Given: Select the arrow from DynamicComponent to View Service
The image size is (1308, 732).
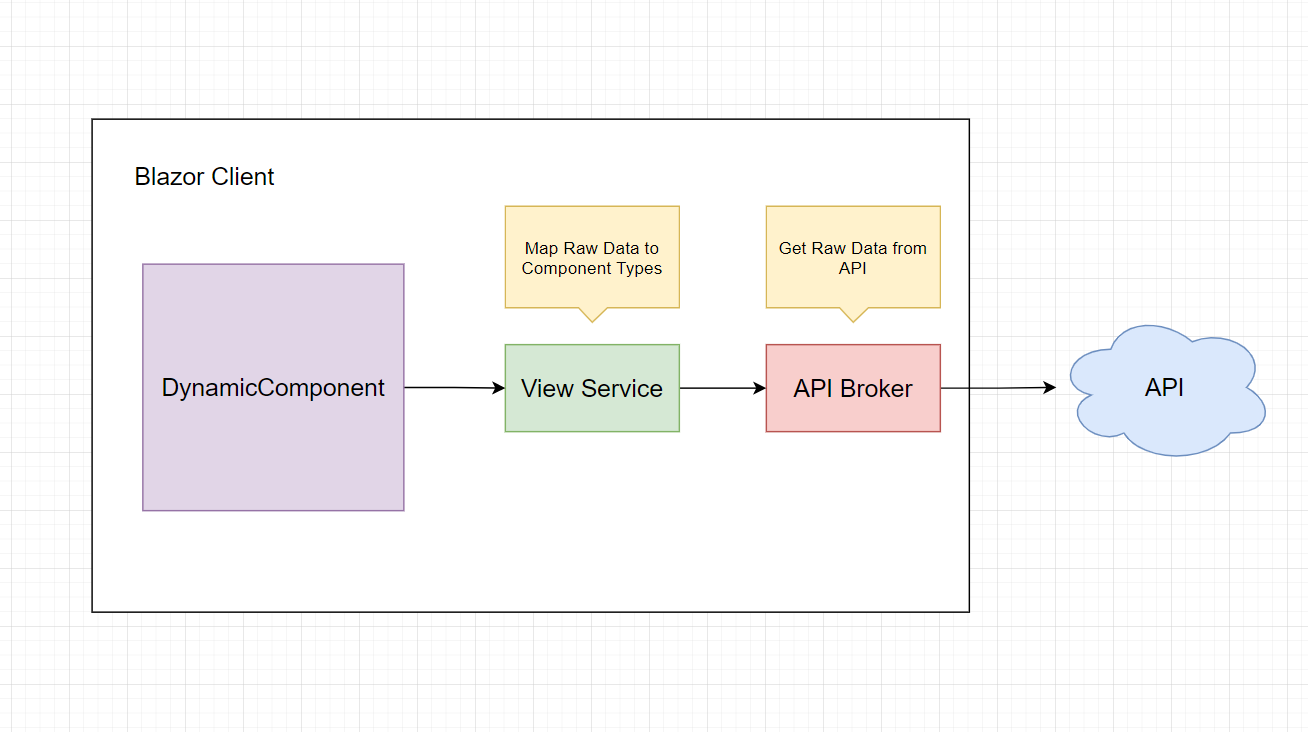Looking at the screenshot, I should point(455,387).
